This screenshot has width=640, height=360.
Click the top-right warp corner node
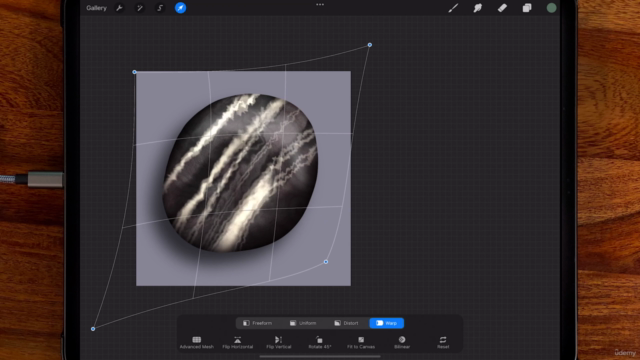[x=370, y=45]
